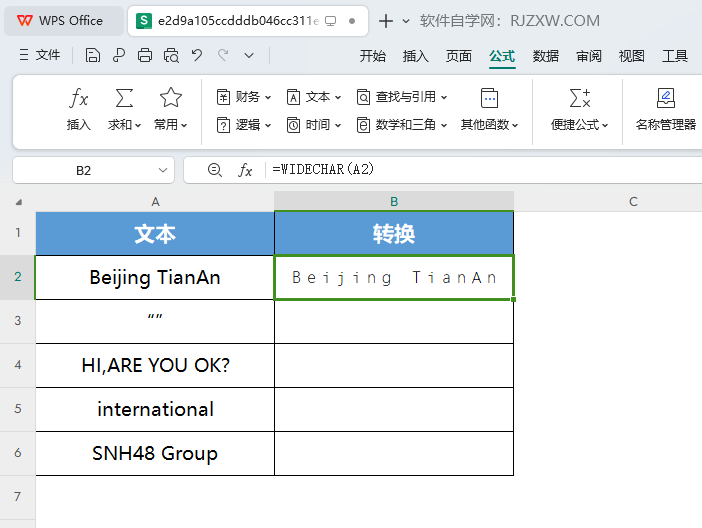The image size is (702, 528).
Task: Click the presentation-mode icon on the document tab
Action: tap(330, 21)
